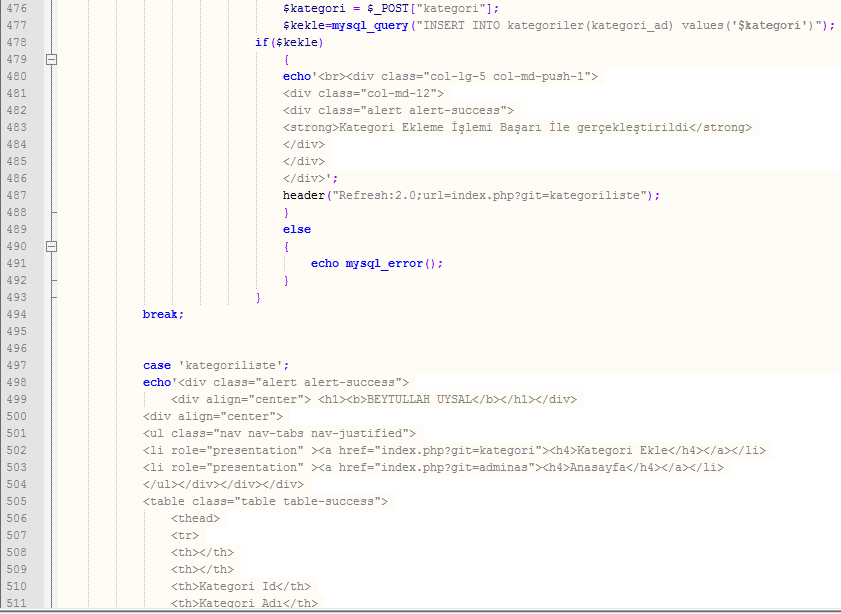Collapse the code fold at line 490
The height and width of the screenshot is (614, 841).
coord(51,247)
